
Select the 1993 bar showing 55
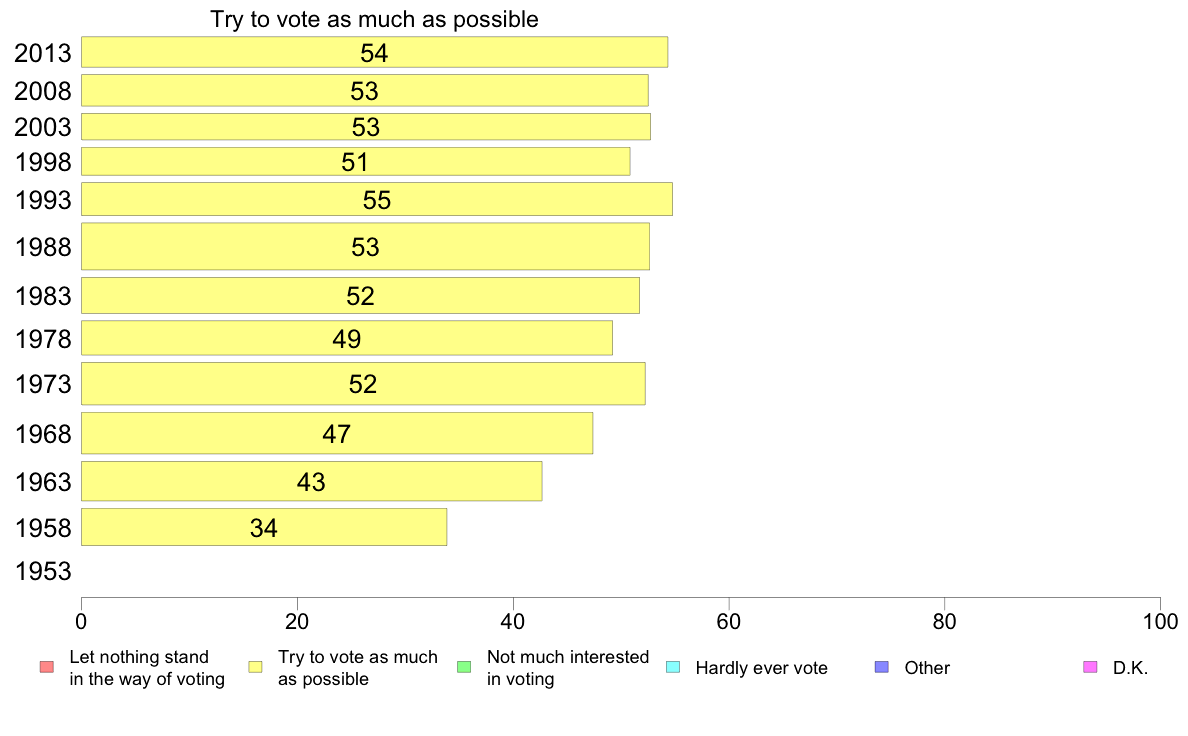pyautogui.click(x=377, y=199)
